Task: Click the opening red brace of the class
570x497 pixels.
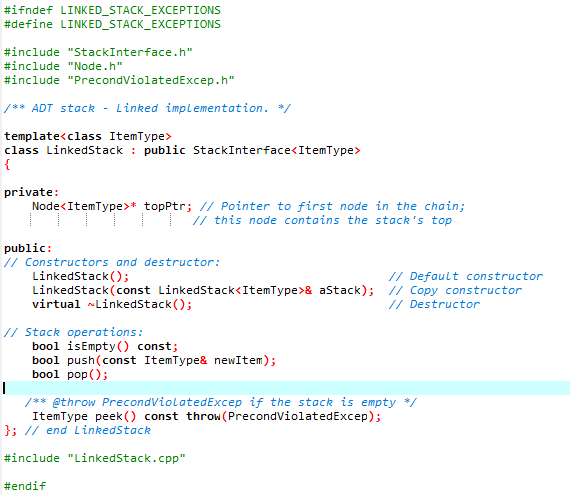Action: point(7,164)
